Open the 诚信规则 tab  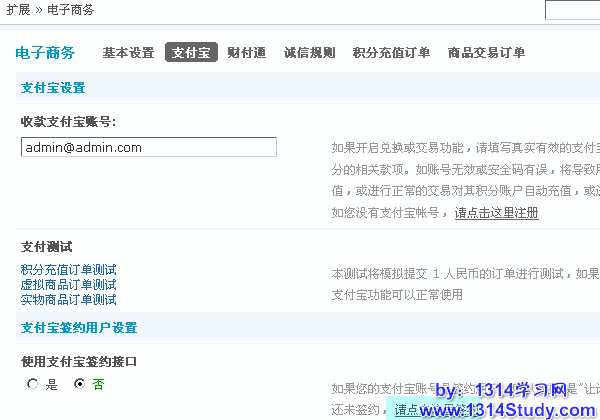(x=309, y=53)
